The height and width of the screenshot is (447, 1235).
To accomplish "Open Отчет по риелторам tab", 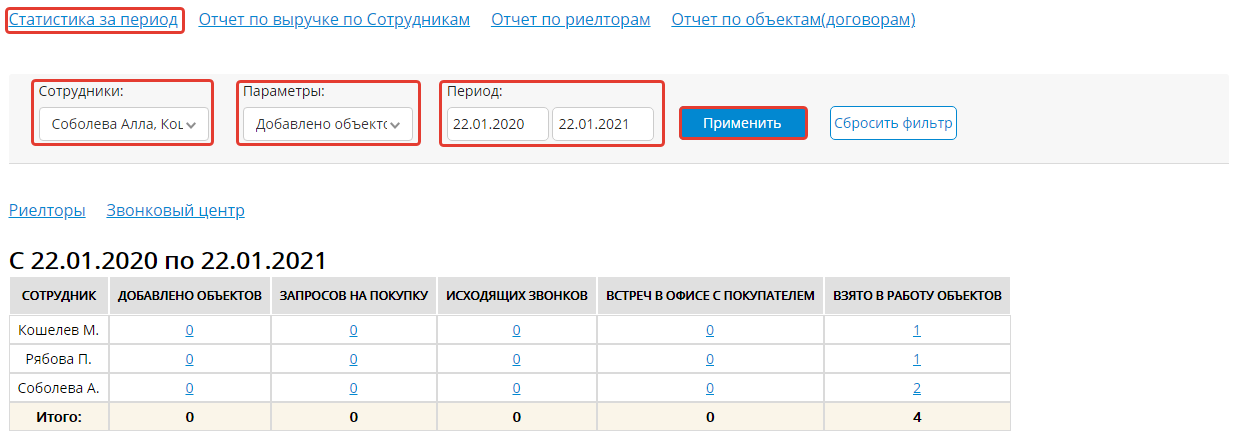I will [570, 19].
